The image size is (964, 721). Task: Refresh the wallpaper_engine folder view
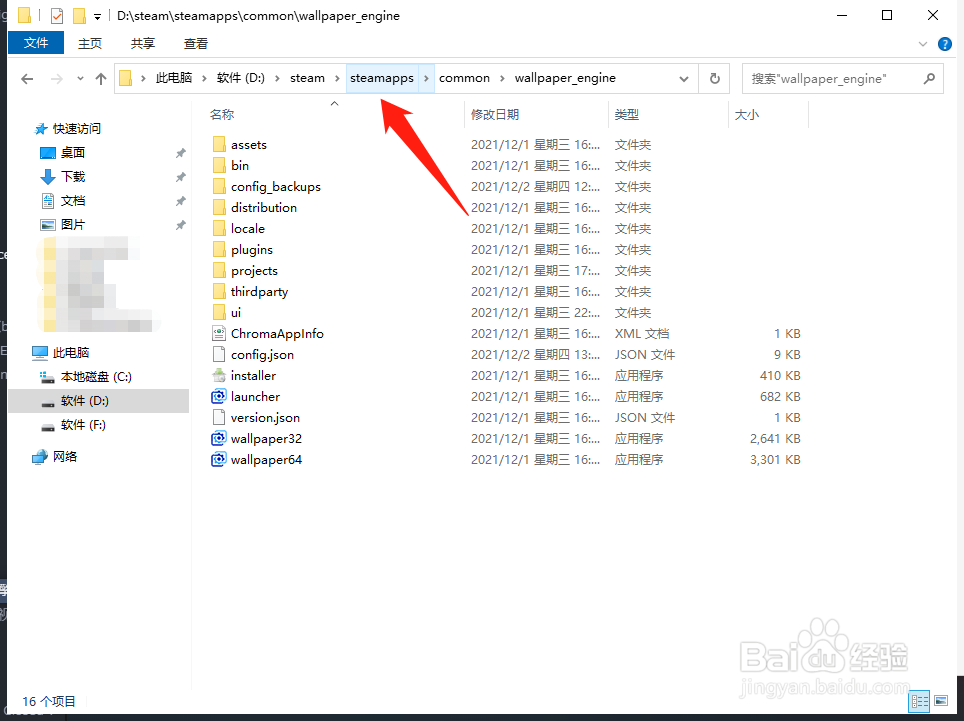(x=714, y=79)
